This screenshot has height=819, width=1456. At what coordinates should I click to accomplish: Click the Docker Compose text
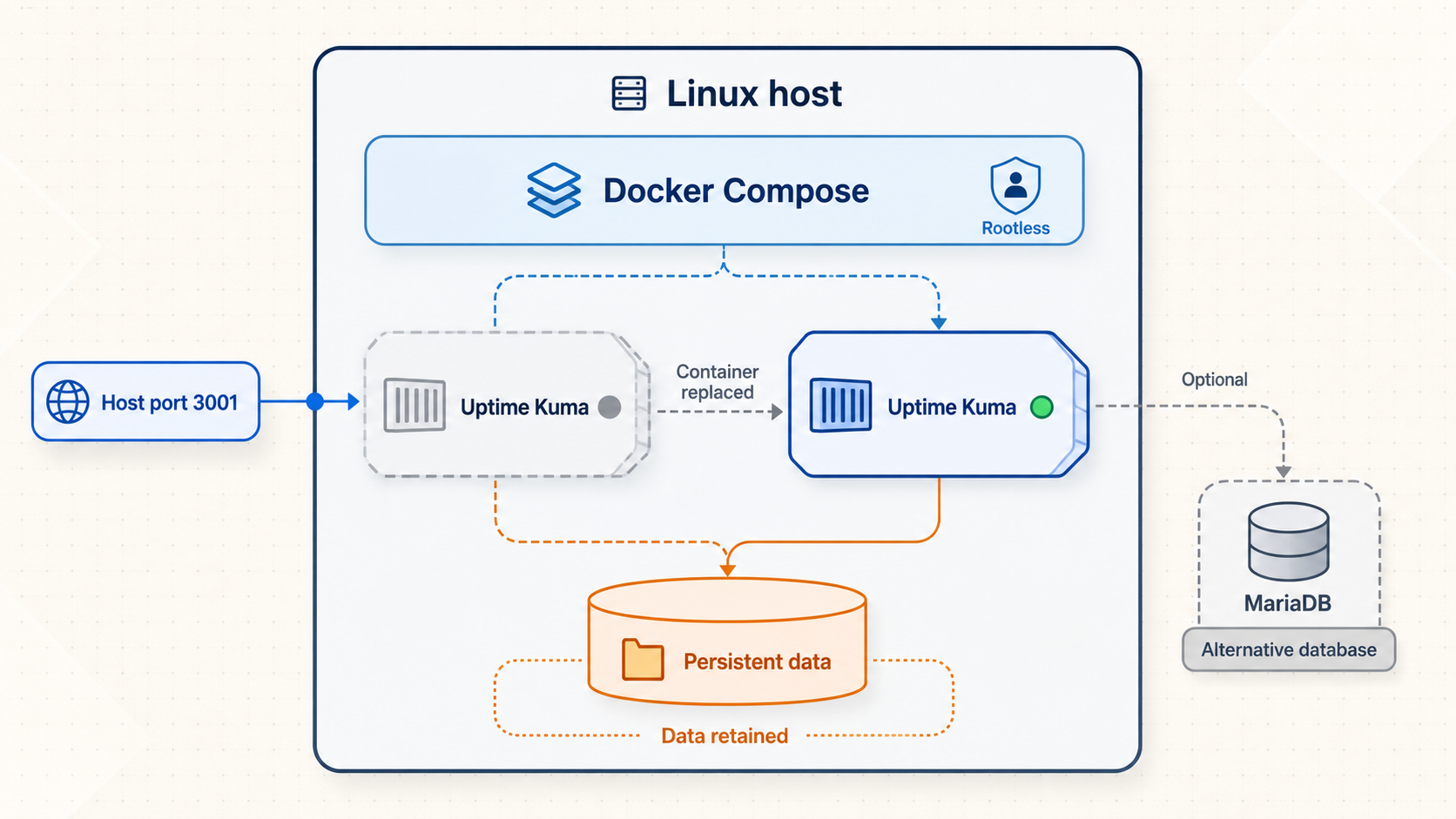736,191
